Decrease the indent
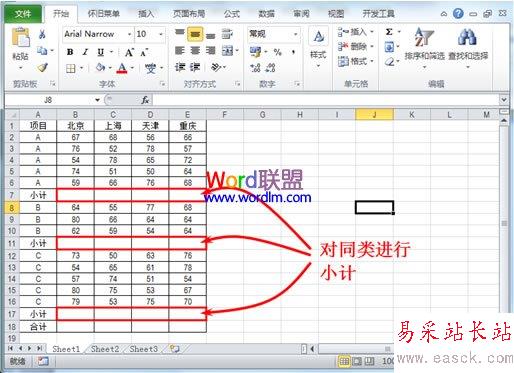The width and height of the screenshot is (514, 373). (180, 67)
